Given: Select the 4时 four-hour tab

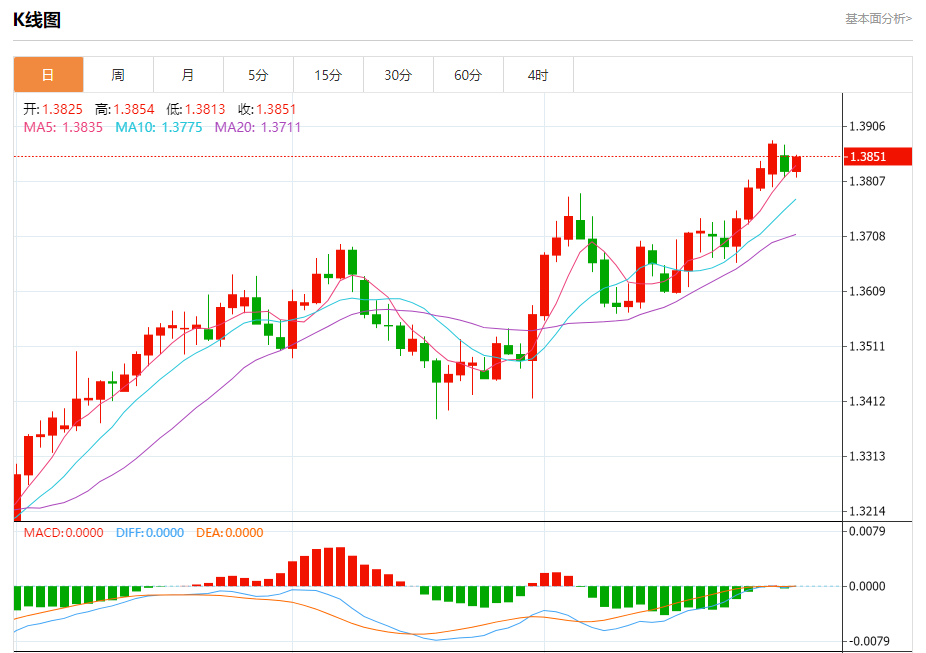Looking at the screenshot, I should coord(538,75).
